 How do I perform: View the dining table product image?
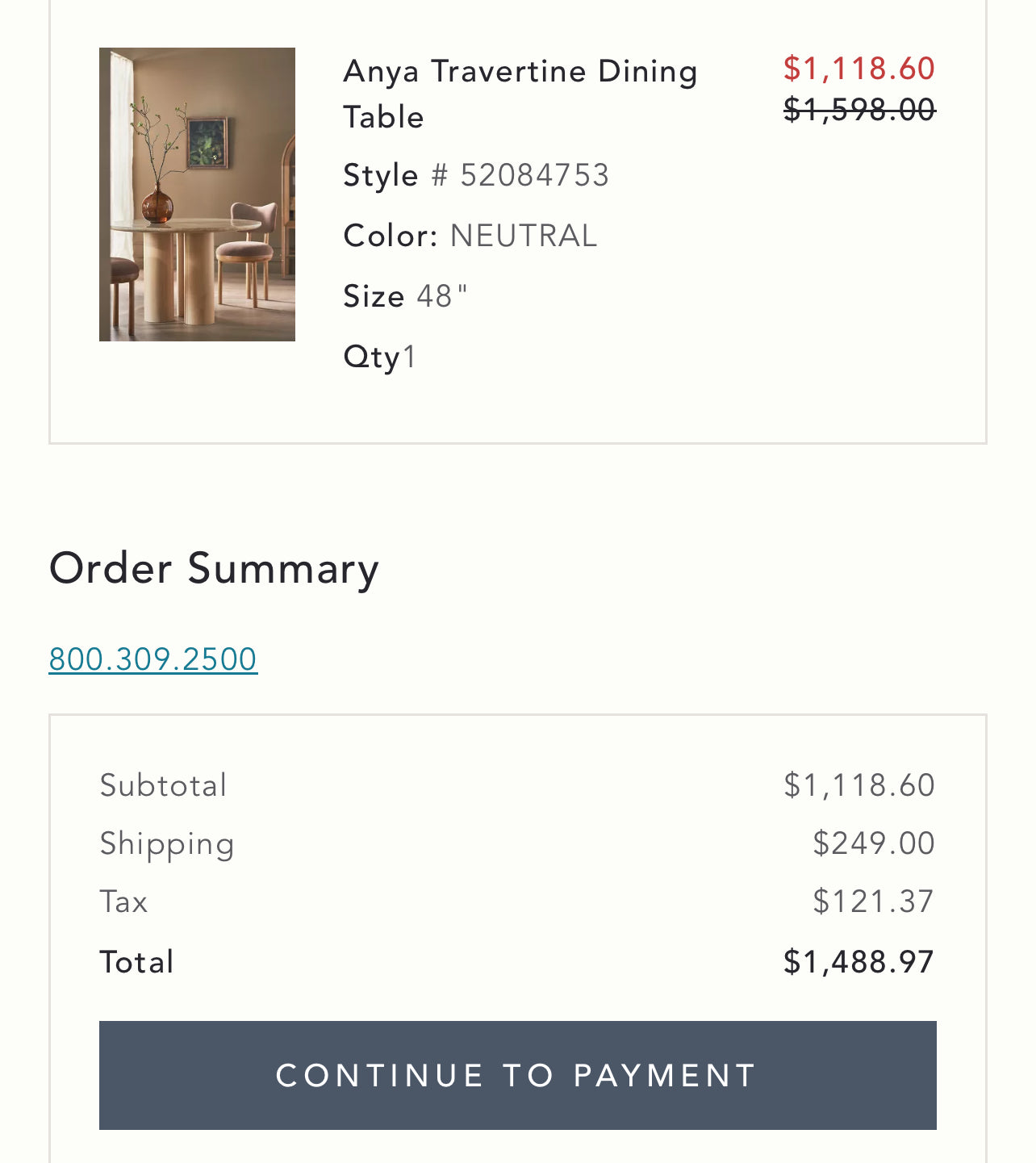pyautogui.click(x=197, y=194)
